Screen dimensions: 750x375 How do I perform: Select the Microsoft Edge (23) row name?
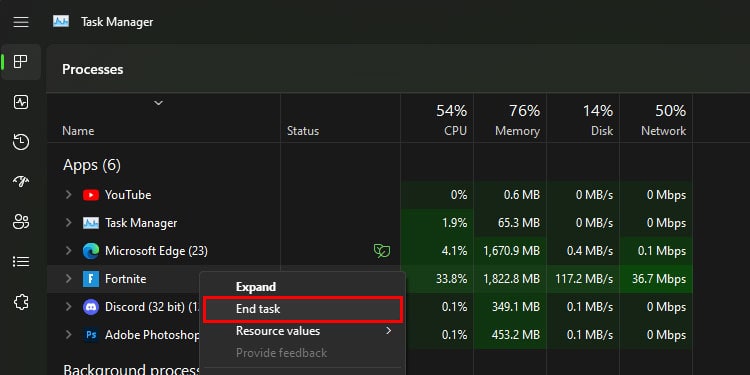coord(156,251)
